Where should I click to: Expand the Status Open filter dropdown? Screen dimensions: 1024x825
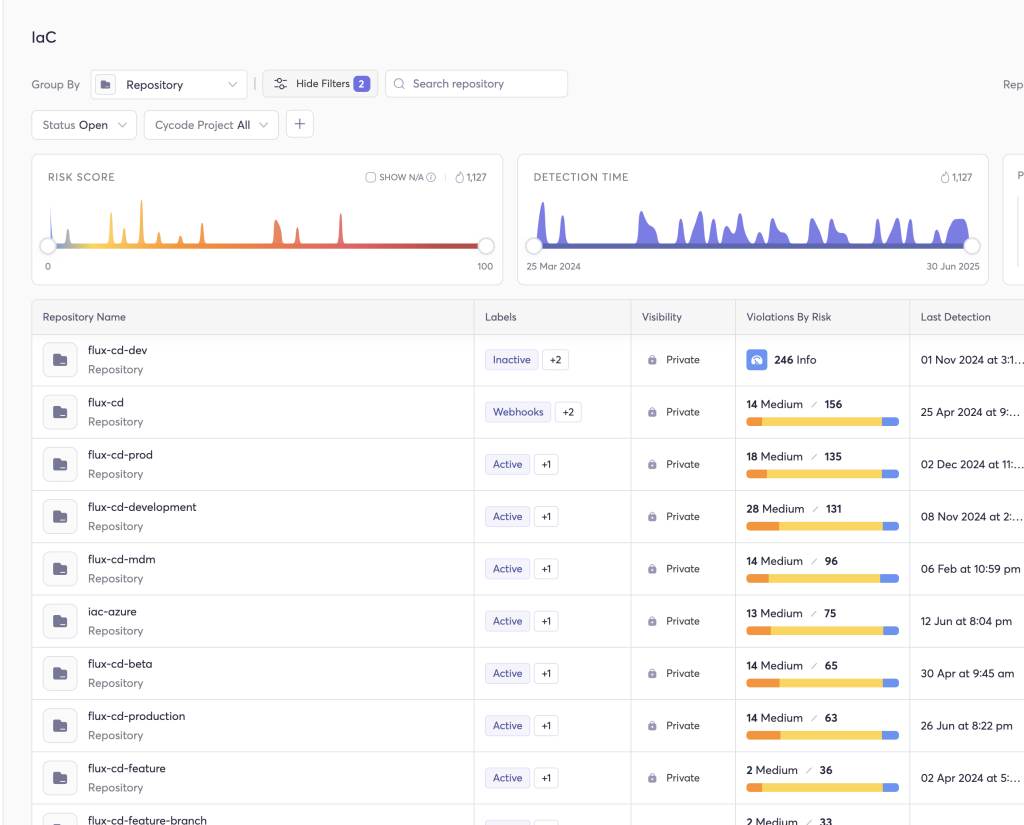(x=84, y=125)
